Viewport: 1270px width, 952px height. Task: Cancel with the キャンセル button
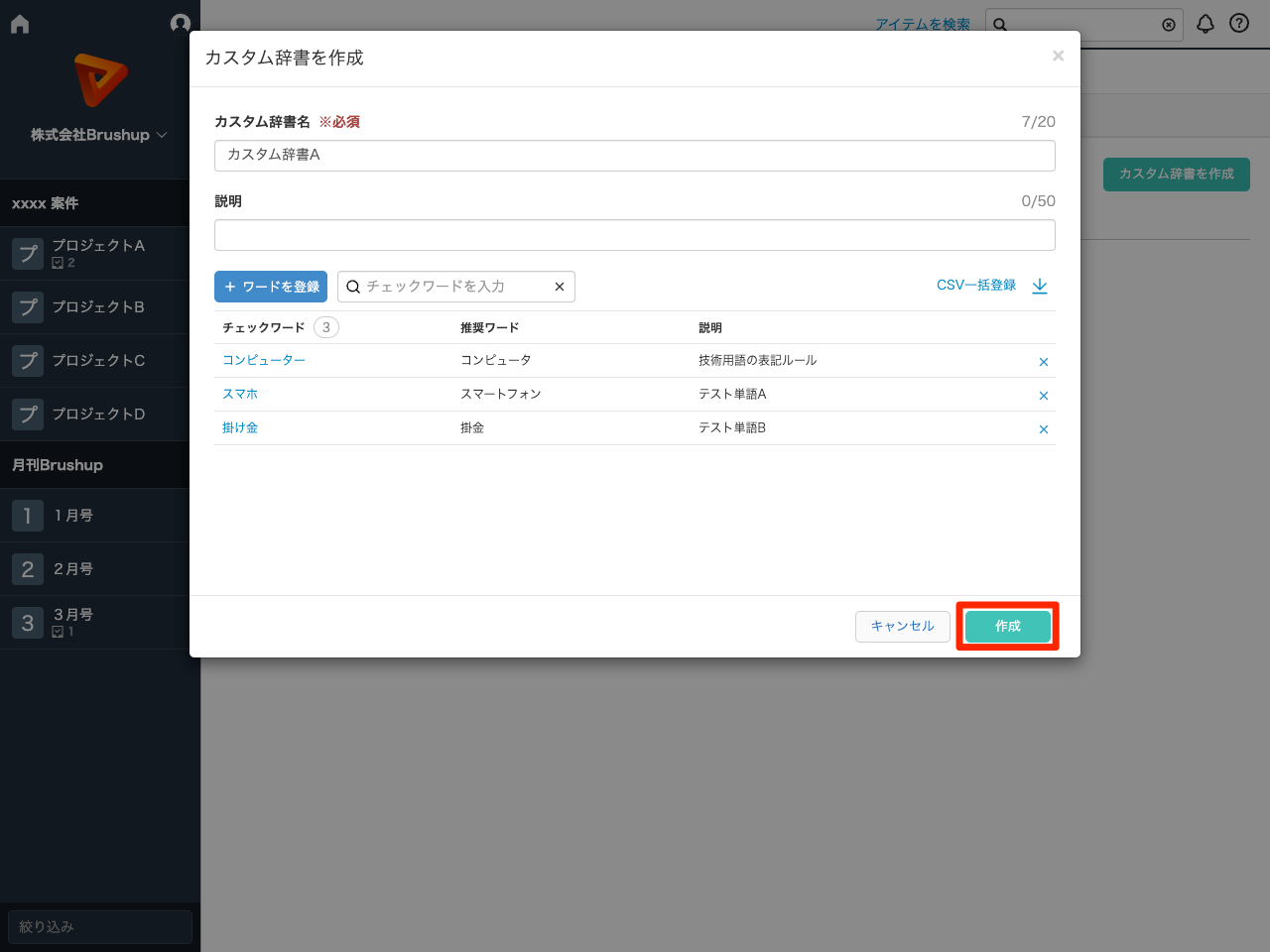click(902, 627)
